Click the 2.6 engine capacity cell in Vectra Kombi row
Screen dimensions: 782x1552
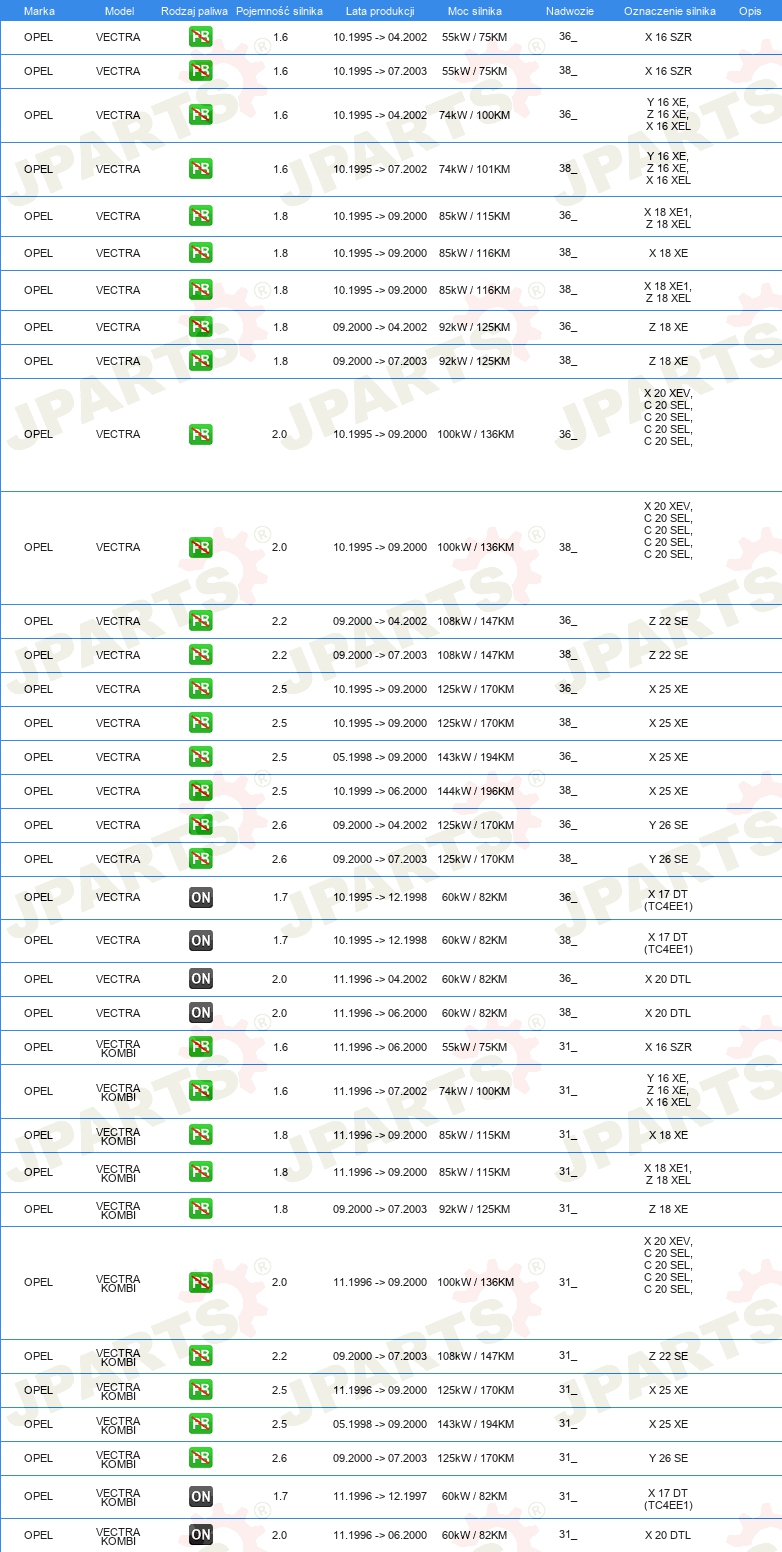click(x=280, y=1459)
